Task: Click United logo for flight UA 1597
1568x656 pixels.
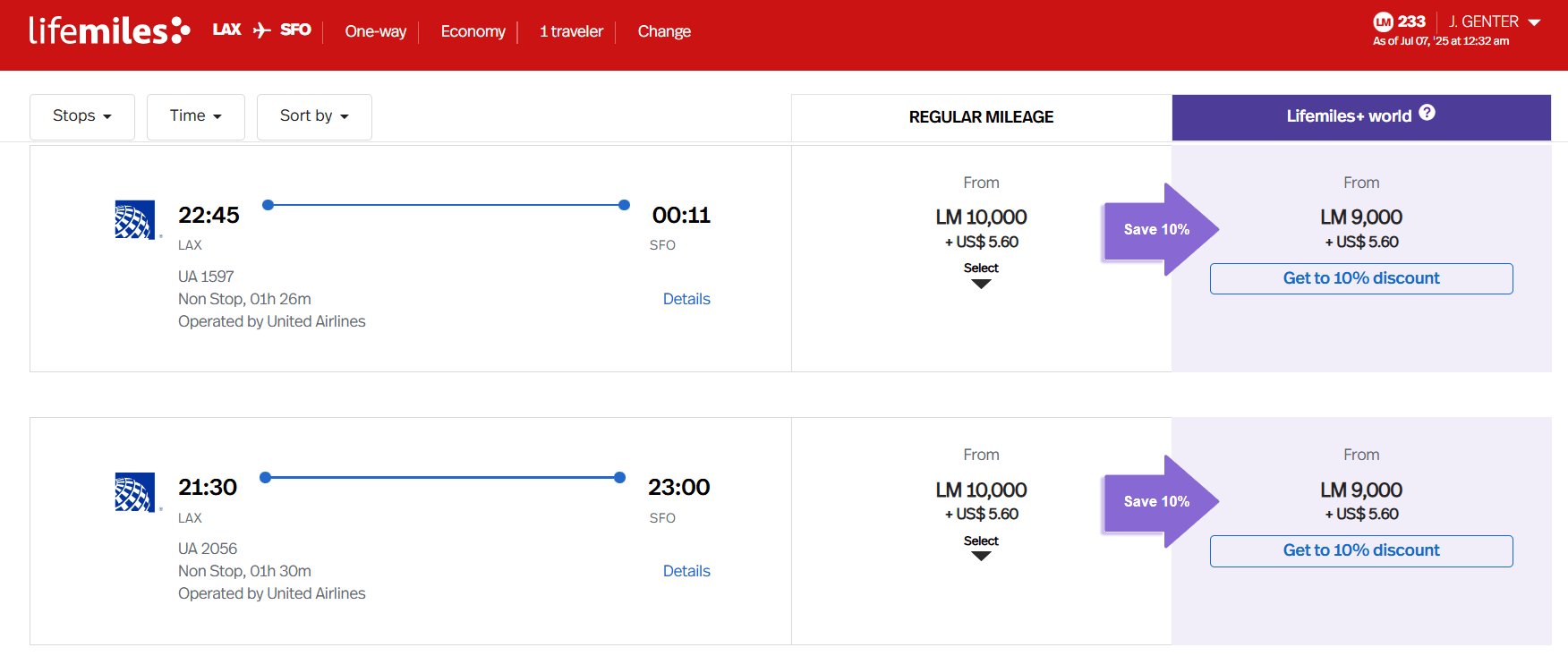Action: pos(135,219)
